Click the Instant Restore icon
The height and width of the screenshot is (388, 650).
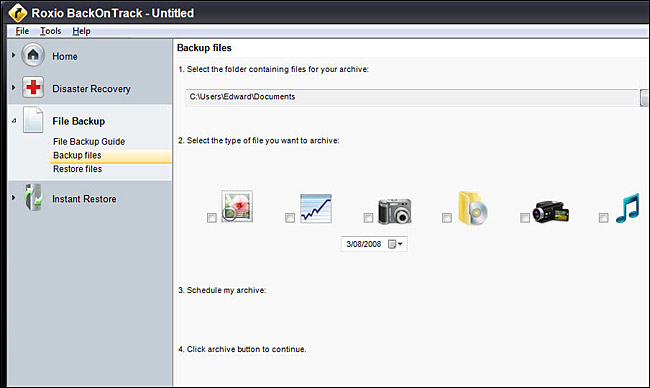pos(33,198)
